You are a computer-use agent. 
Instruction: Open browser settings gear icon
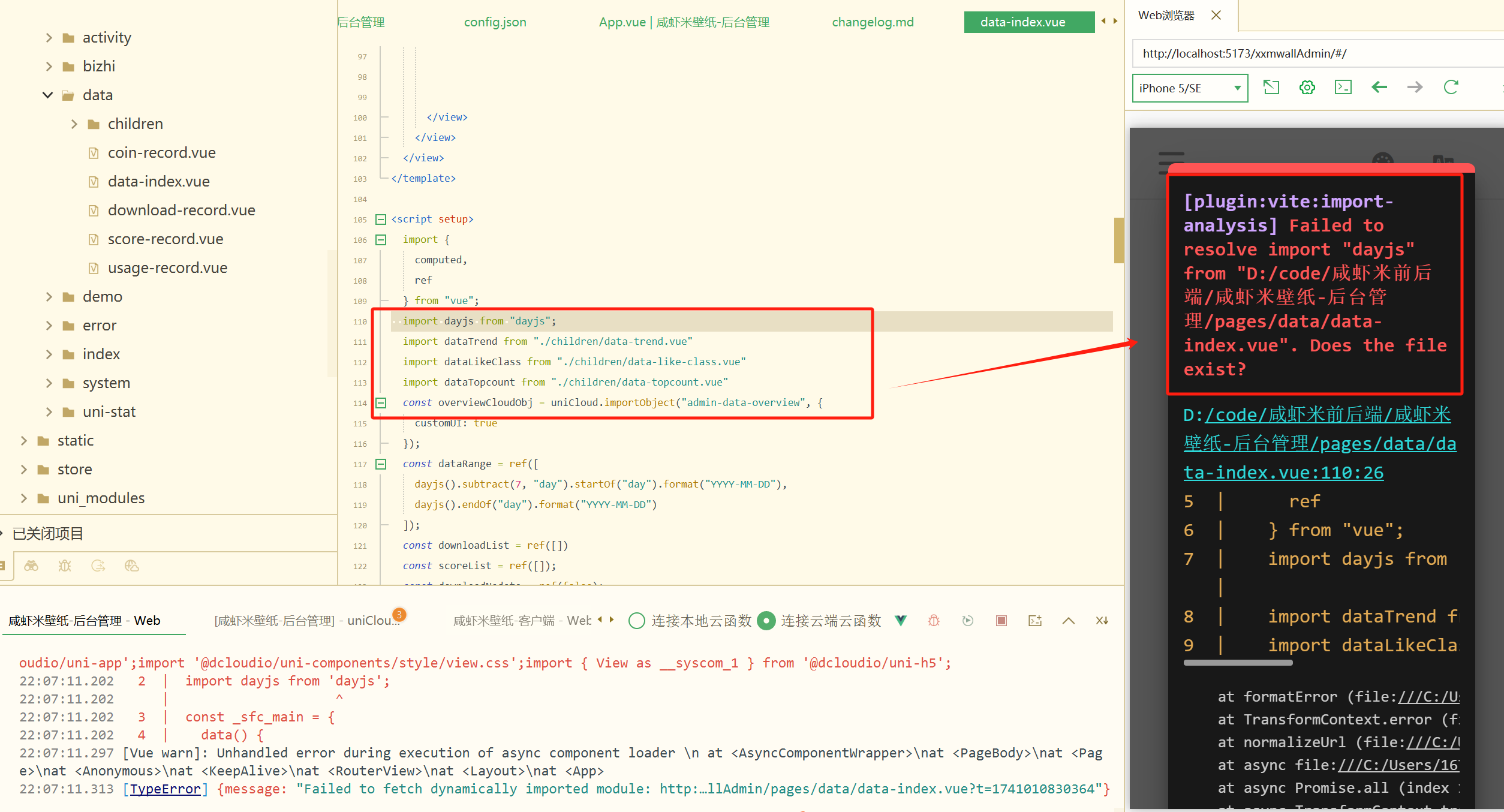click(1307, 88)
